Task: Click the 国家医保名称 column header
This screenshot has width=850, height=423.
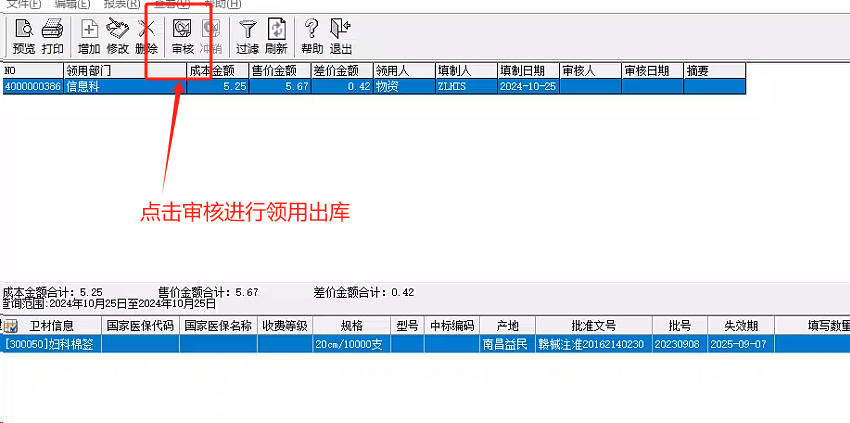Action: pyautogui.click(x=218, y=326)
